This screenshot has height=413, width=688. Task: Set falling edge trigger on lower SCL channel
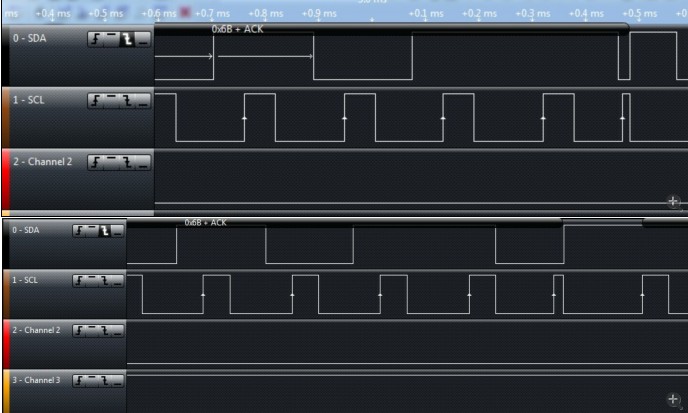(x=104, y=281)
